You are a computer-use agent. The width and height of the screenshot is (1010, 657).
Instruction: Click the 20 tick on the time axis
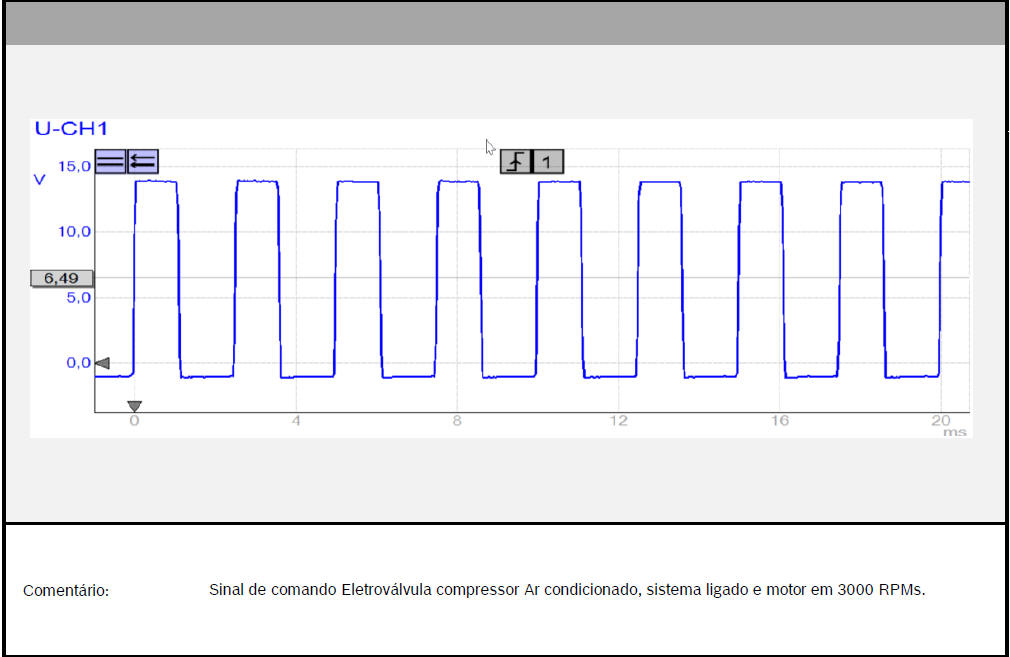coord(940,421)
